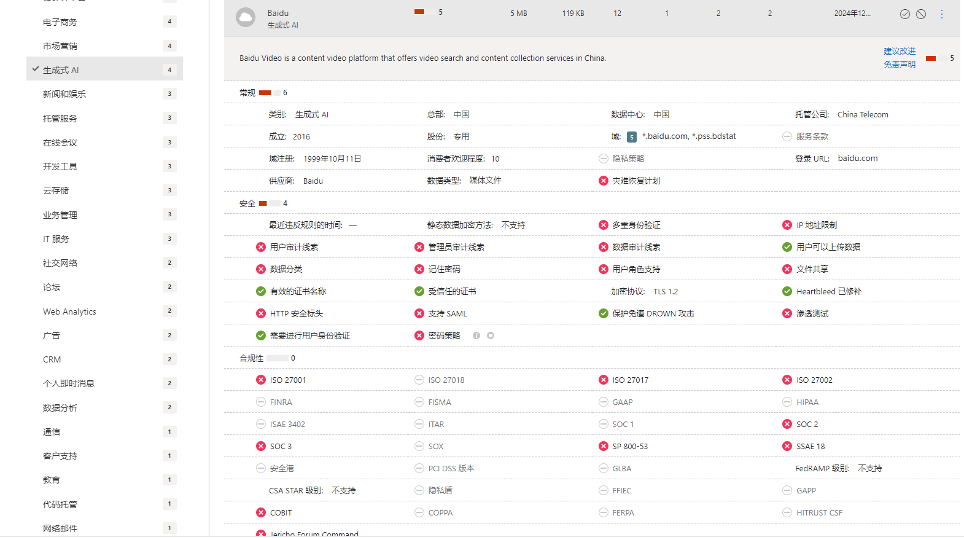Click the red X icon beside SOC 2
The width and height of the screenshot is (964, 538).
point(787,424)
